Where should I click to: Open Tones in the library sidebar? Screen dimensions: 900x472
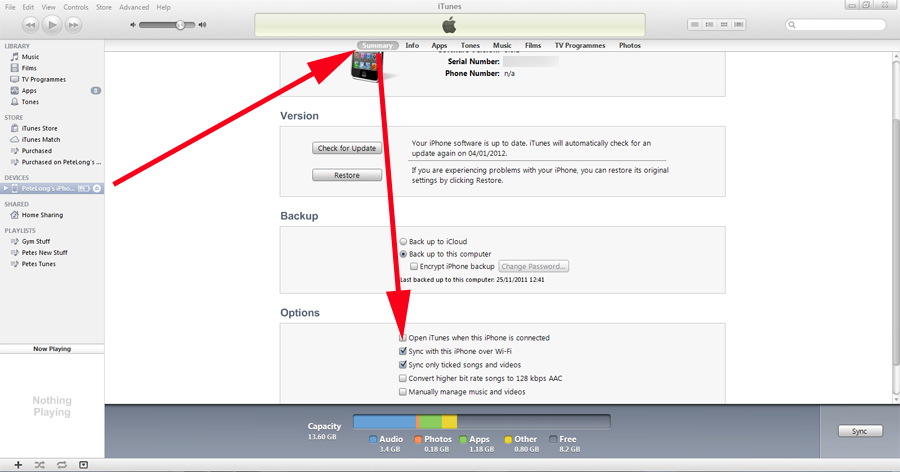click(30, 102)
